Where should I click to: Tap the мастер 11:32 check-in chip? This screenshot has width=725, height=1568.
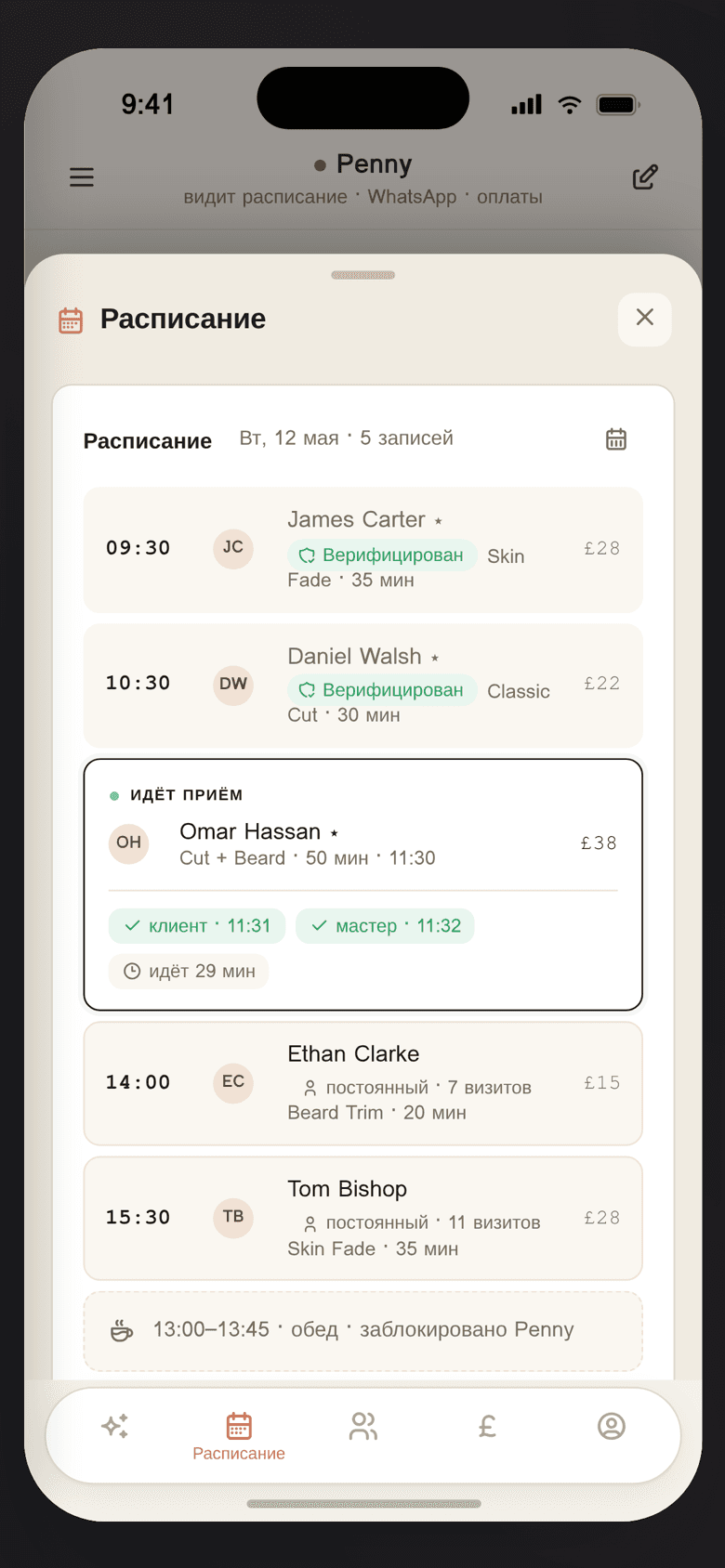pos(385,926)
